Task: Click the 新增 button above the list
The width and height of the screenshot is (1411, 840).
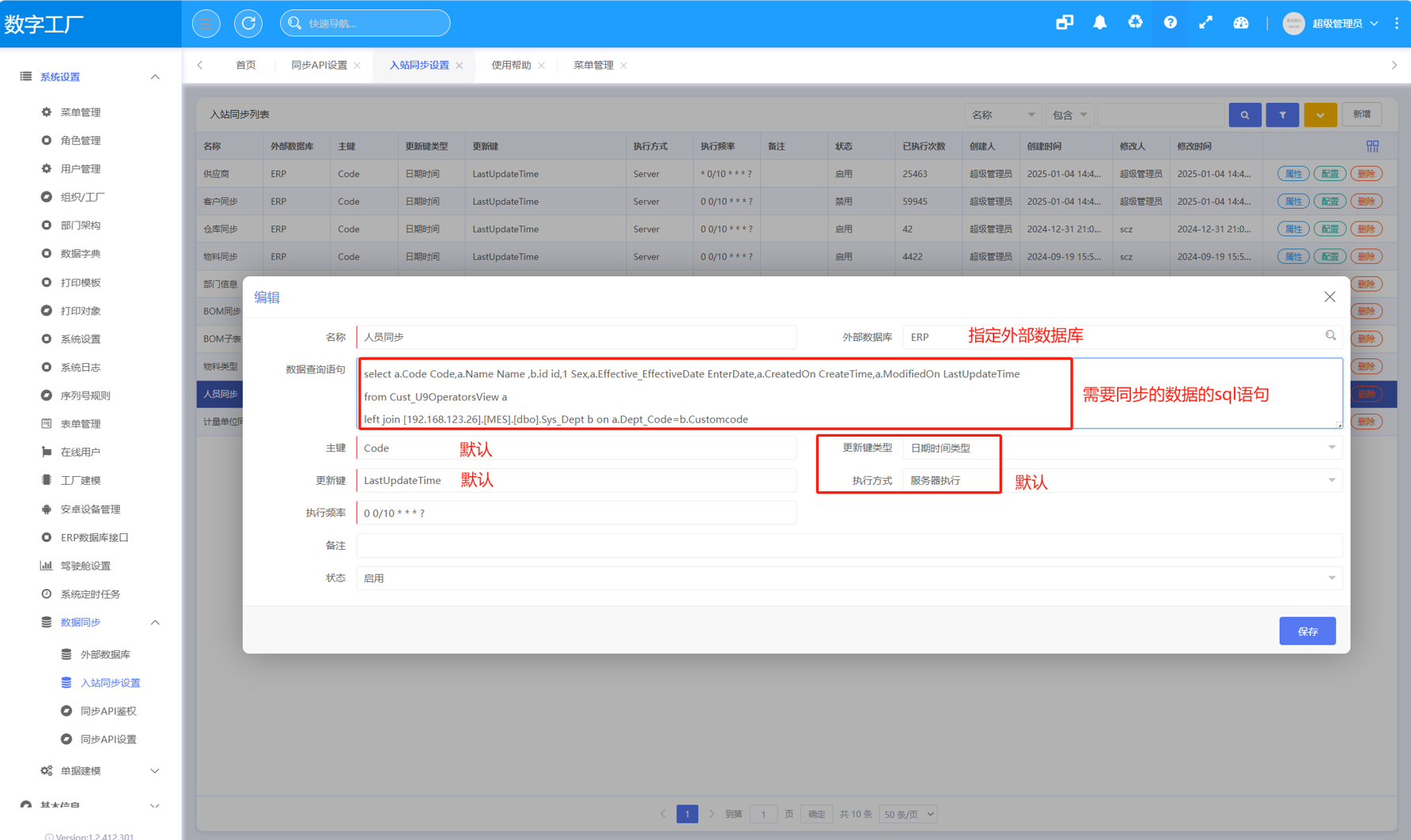Action: click(1361, 115)
